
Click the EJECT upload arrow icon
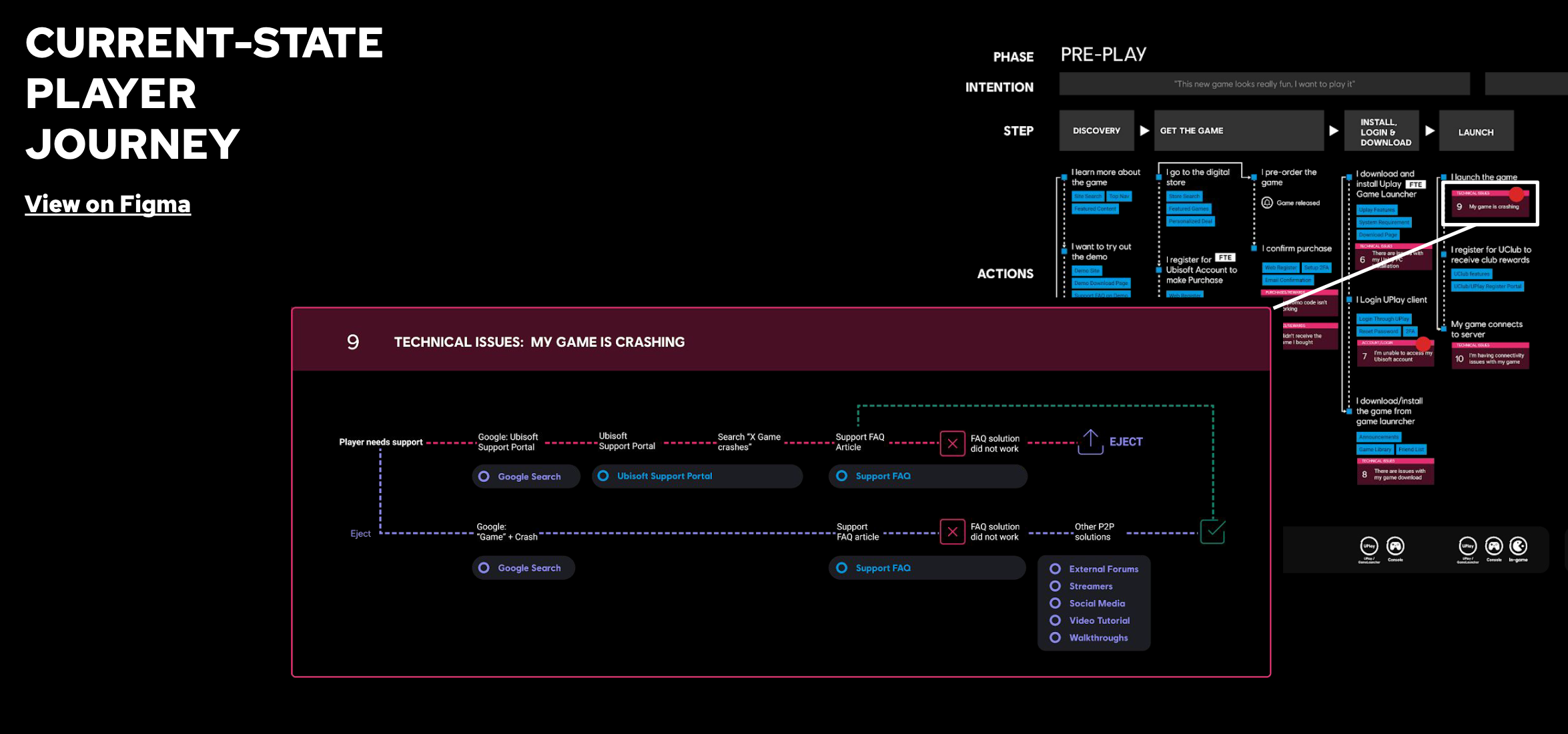tap(1090, 442)
